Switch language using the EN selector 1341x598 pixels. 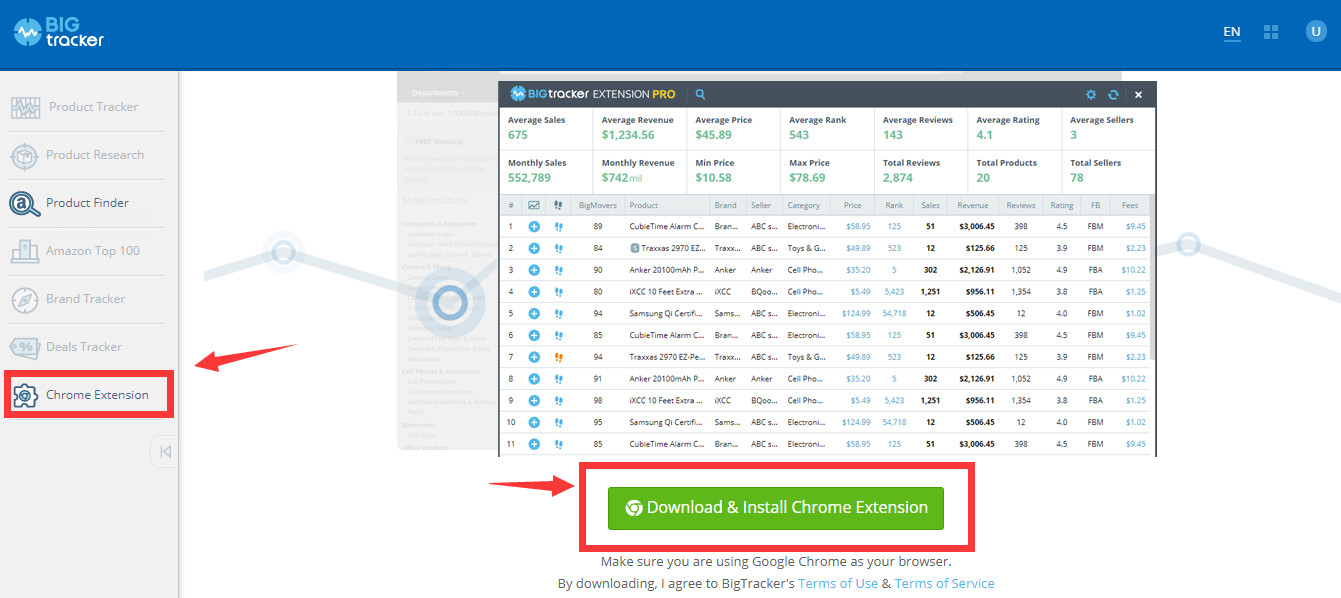[1232, 32]
